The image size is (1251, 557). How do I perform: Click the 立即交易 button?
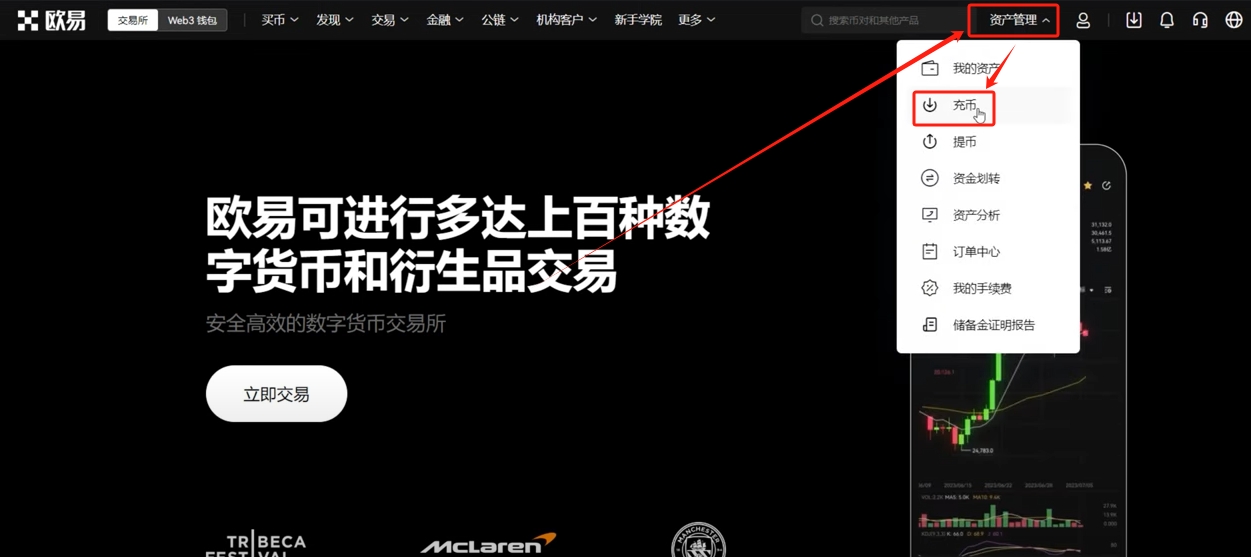276,394
